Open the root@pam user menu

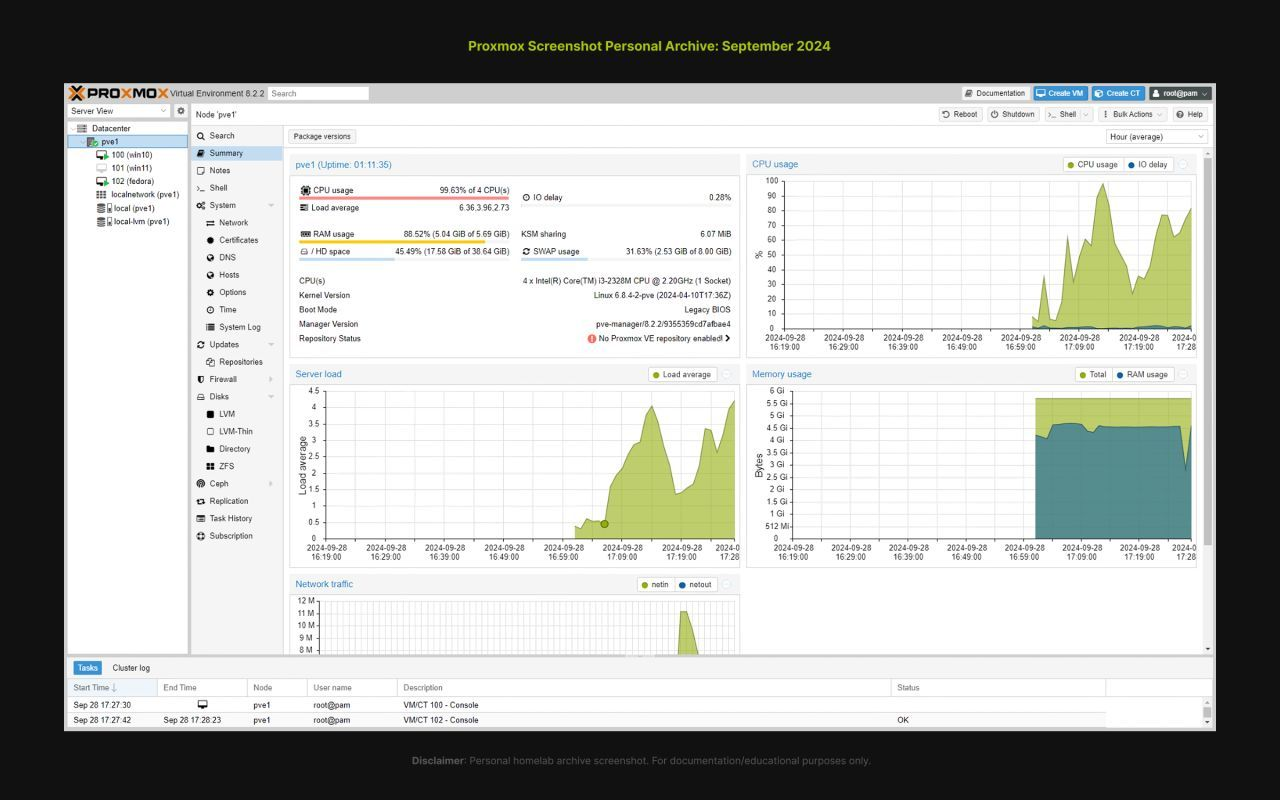pyautogui.click(x=1180, y=93)
